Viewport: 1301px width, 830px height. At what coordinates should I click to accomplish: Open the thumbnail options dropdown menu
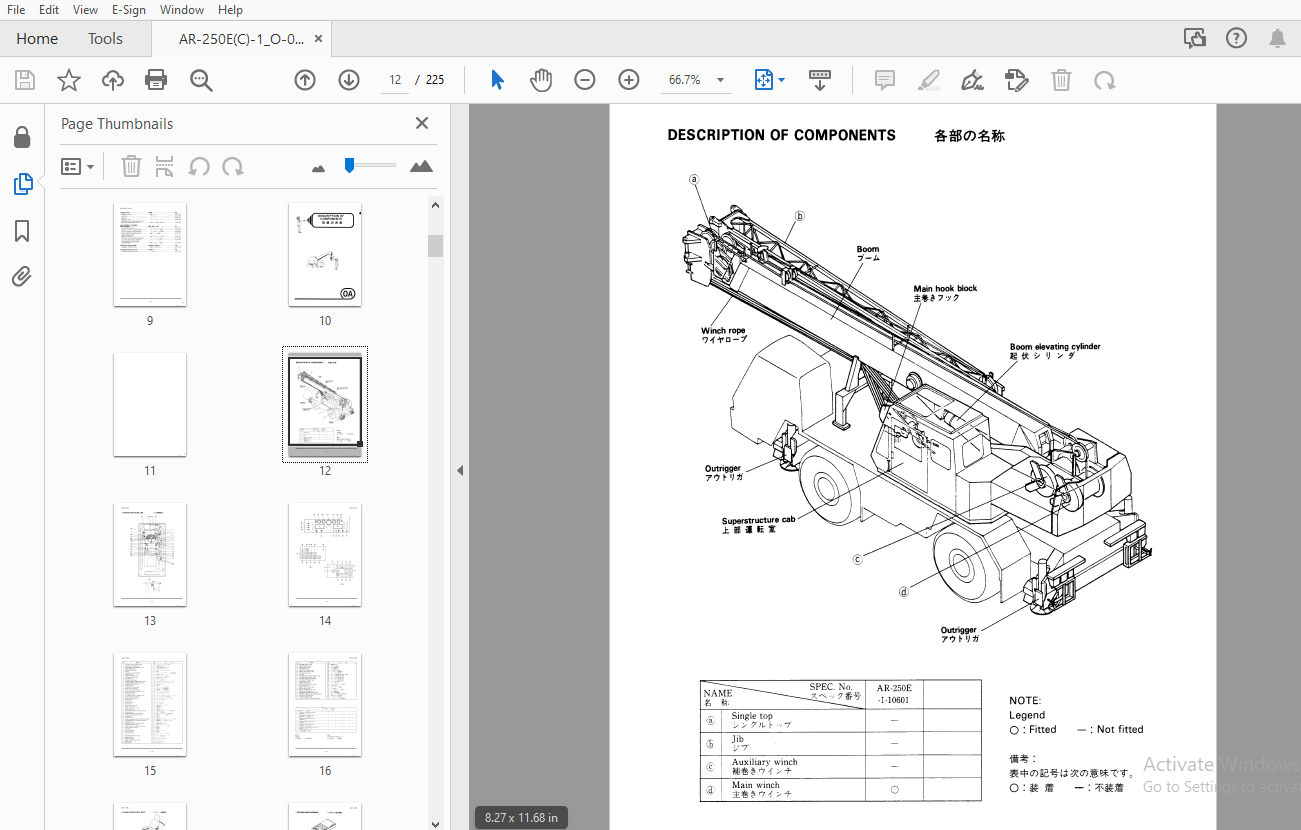pos(77,166)
